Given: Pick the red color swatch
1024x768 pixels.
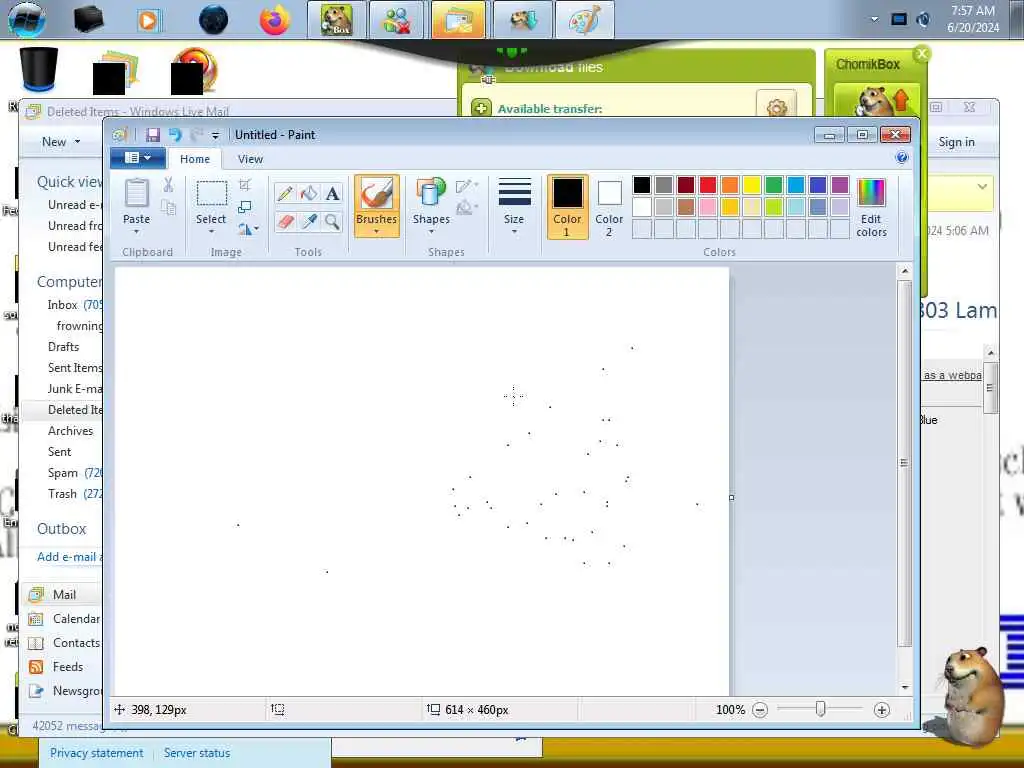Looking at the screenshot, I should (x=708, y=185).
